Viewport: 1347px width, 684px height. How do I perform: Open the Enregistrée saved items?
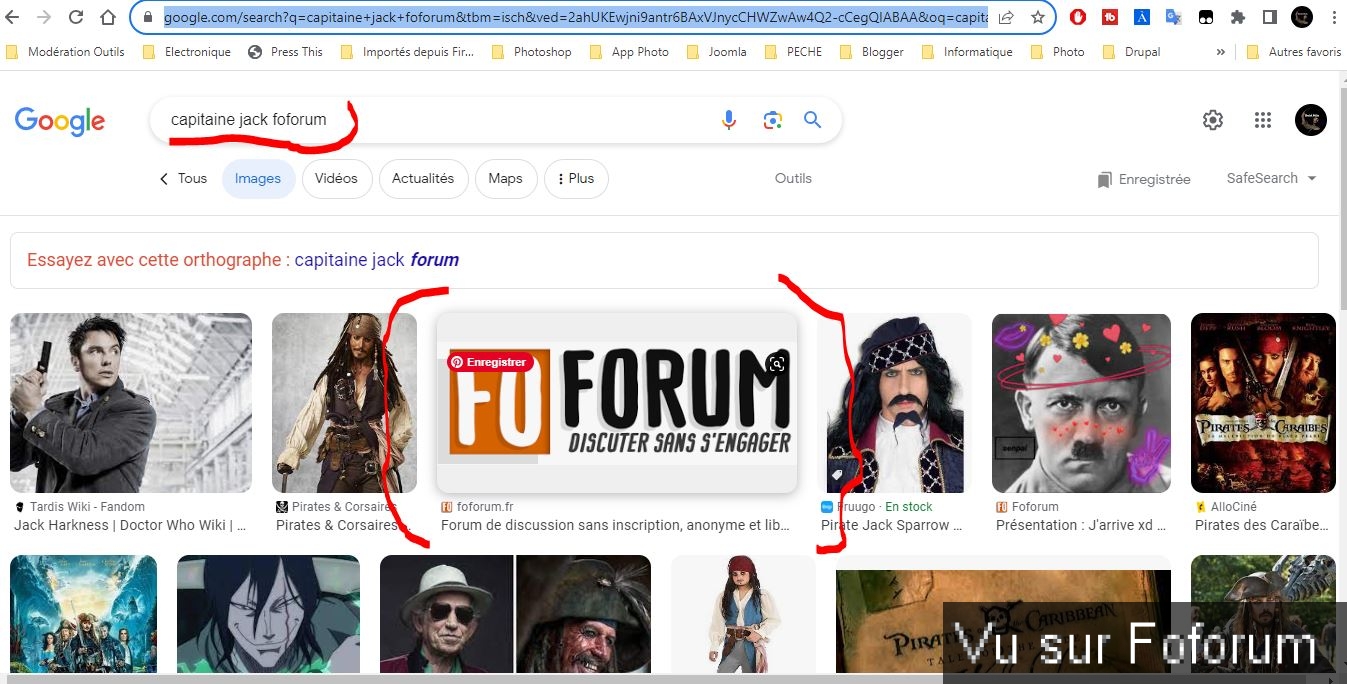click(x=1144, y=180)
